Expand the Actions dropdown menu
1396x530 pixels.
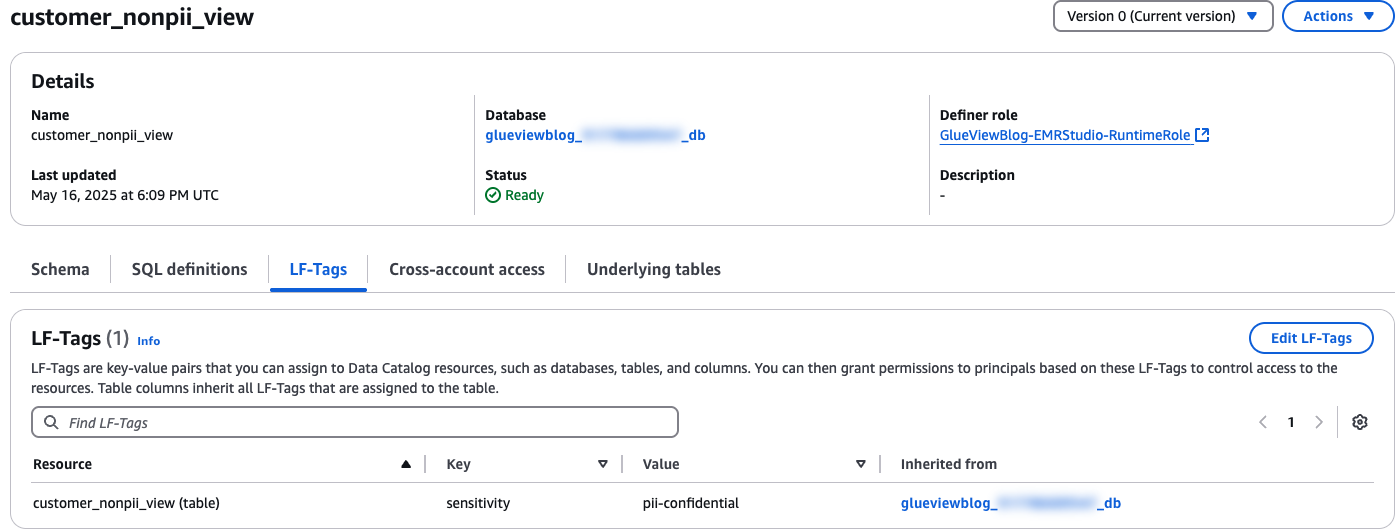1337,16
